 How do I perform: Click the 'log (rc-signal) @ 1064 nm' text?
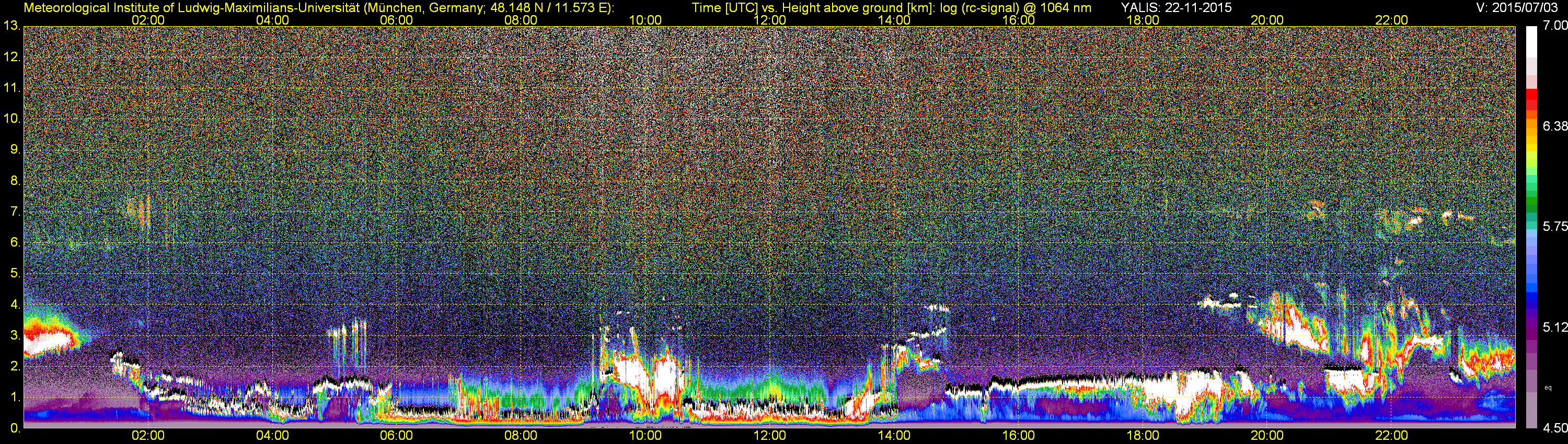(x=1016, y=8)
